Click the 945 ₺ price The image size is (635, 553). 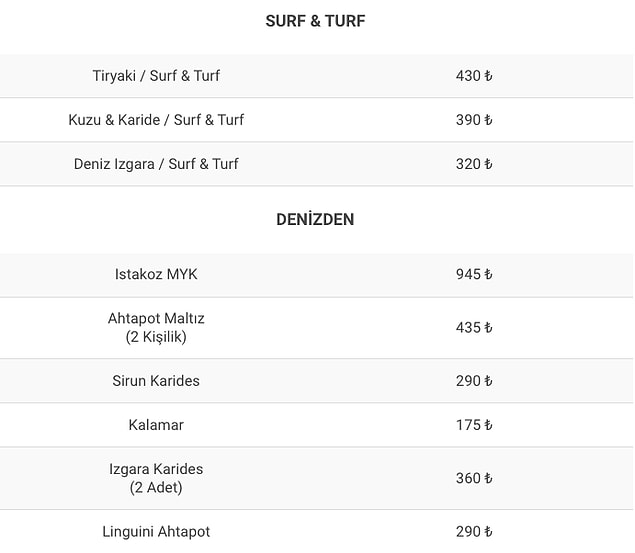(474, 274)
